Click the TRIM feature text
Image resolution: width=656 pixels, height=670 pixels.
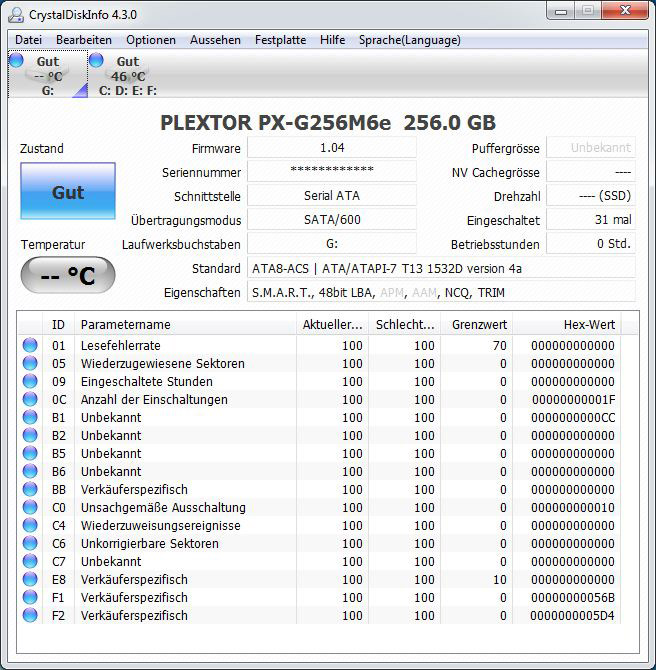(491, 293)
